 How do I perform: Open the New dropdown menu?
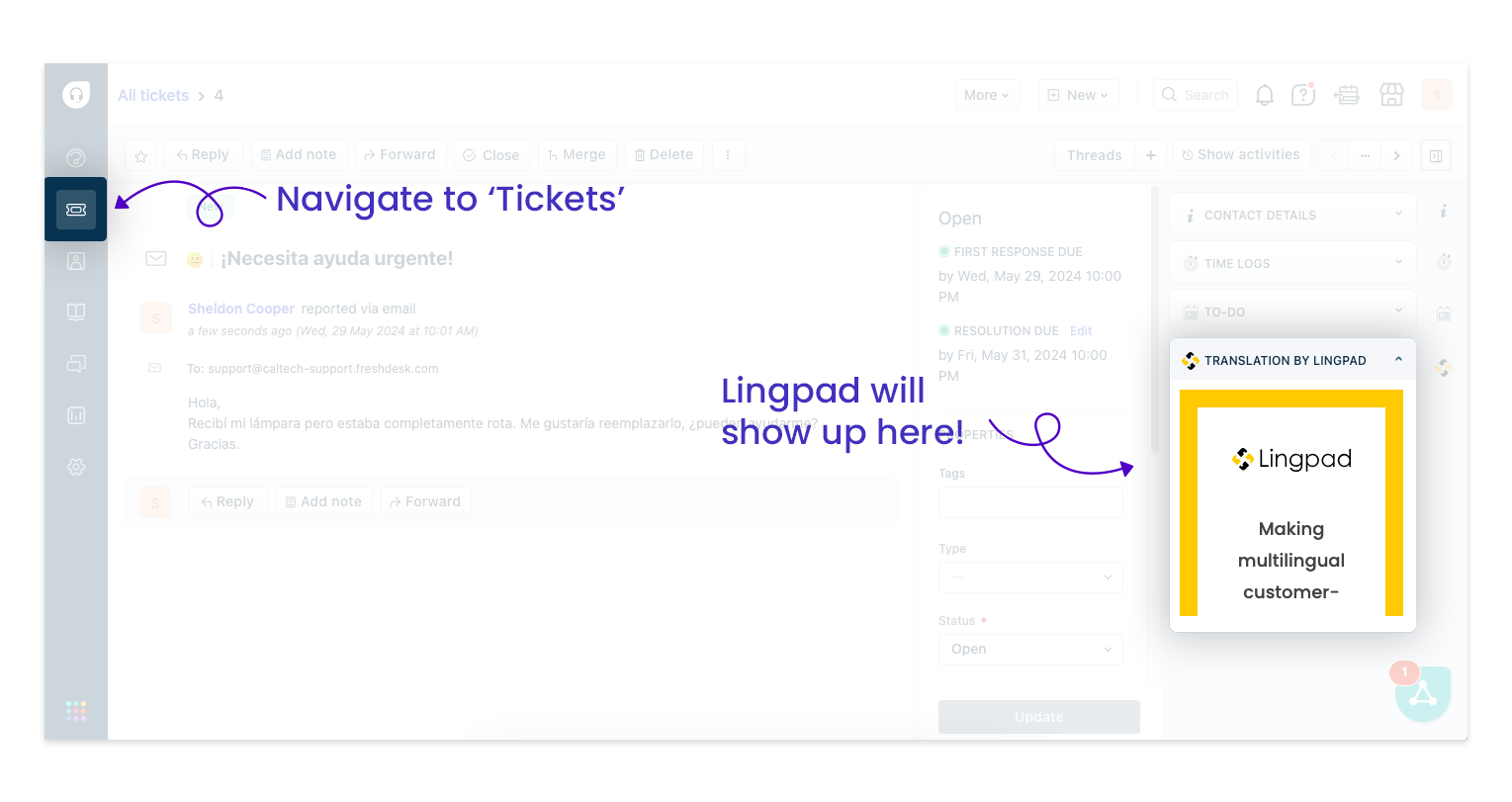[x=1078, y=95]
